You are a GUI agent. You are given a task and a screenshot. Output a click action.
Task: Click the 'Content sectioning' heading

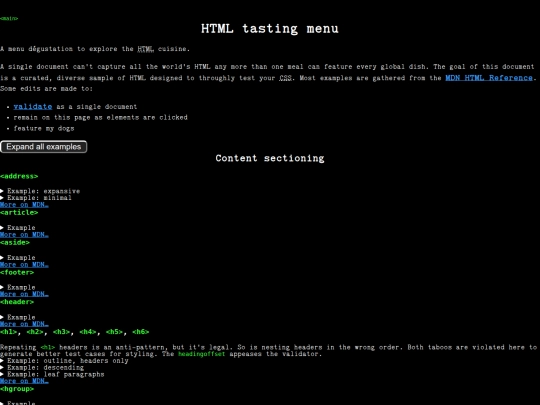[270, 158]
